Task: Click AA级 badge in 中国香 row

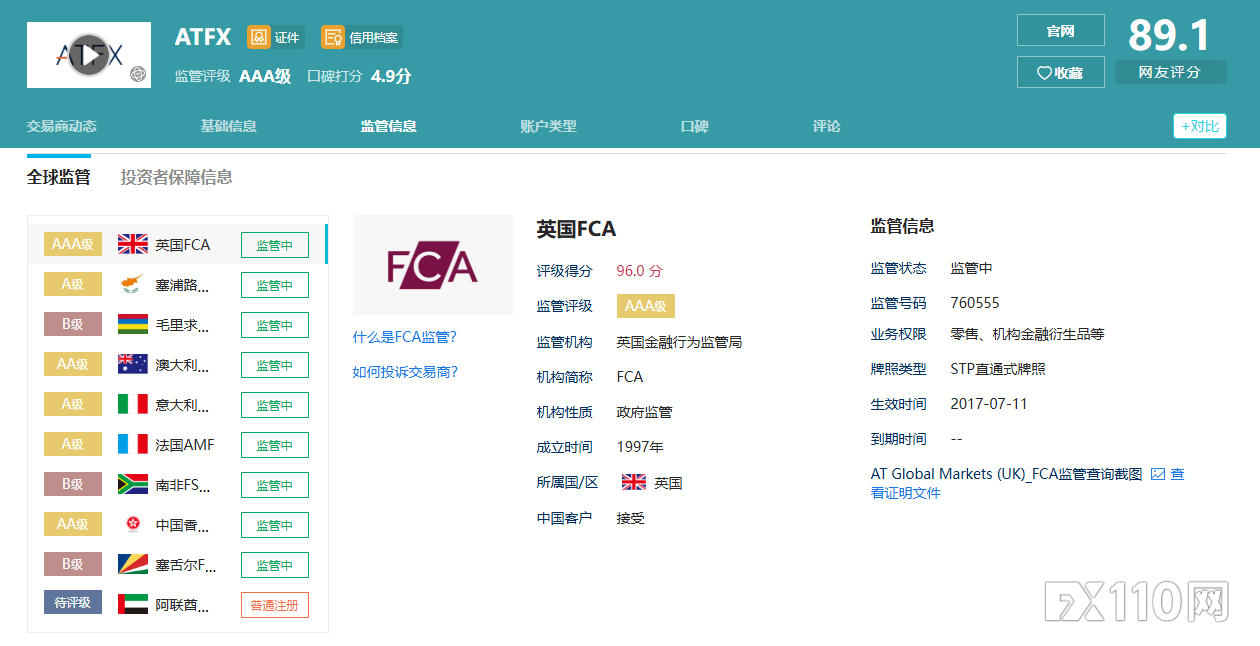Action: click(73, 524)
